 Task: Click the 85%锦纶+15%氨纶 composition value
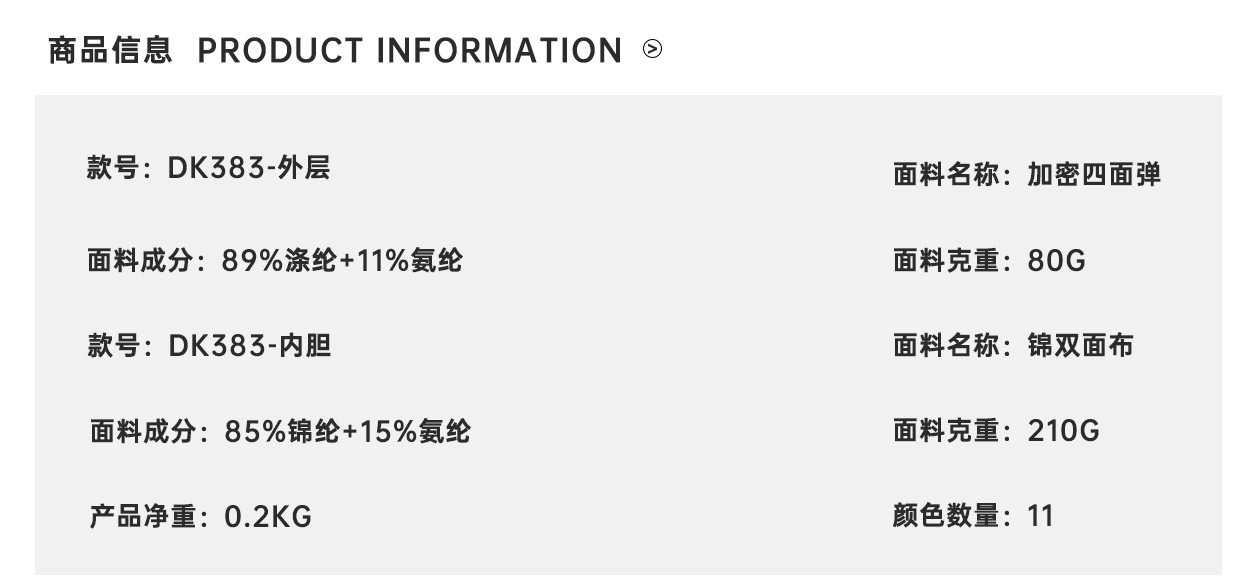point(347,432)
